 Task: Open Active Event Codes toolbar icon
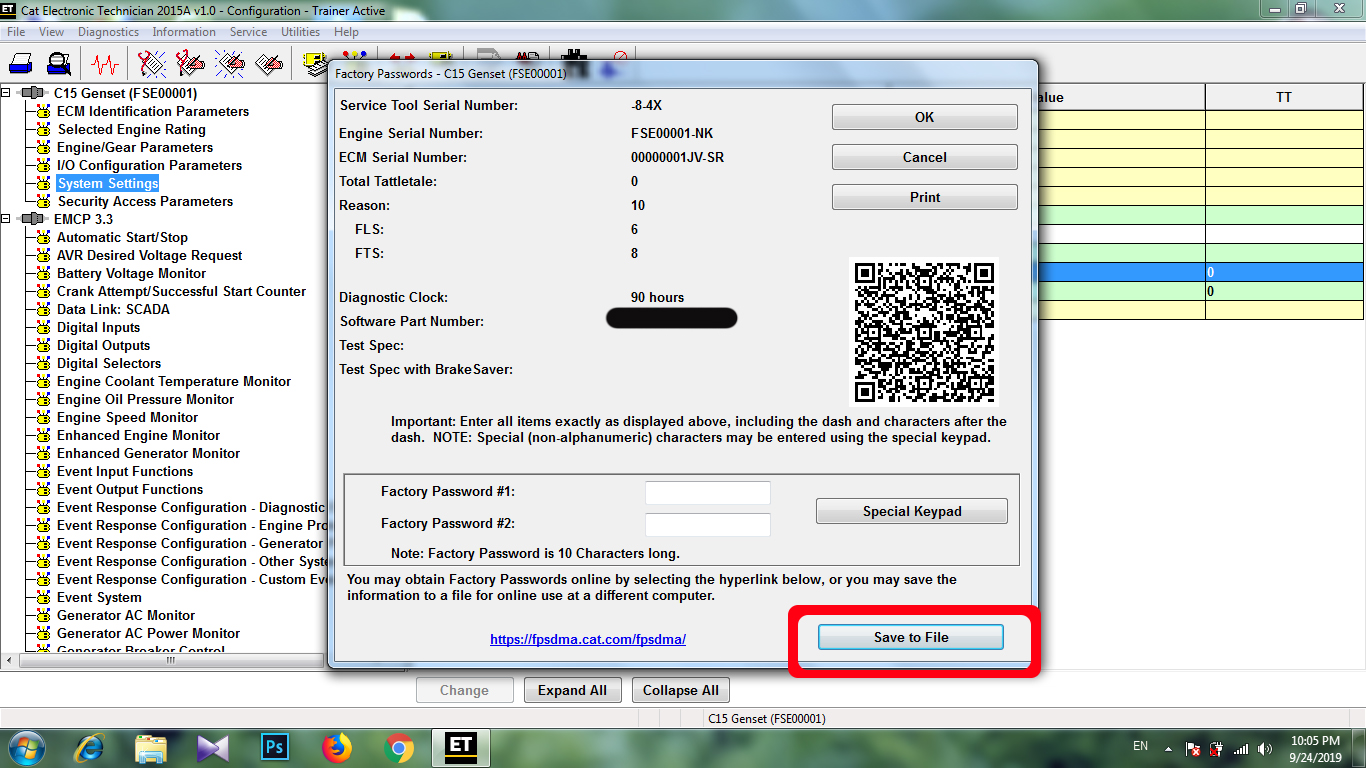[230, 64]
